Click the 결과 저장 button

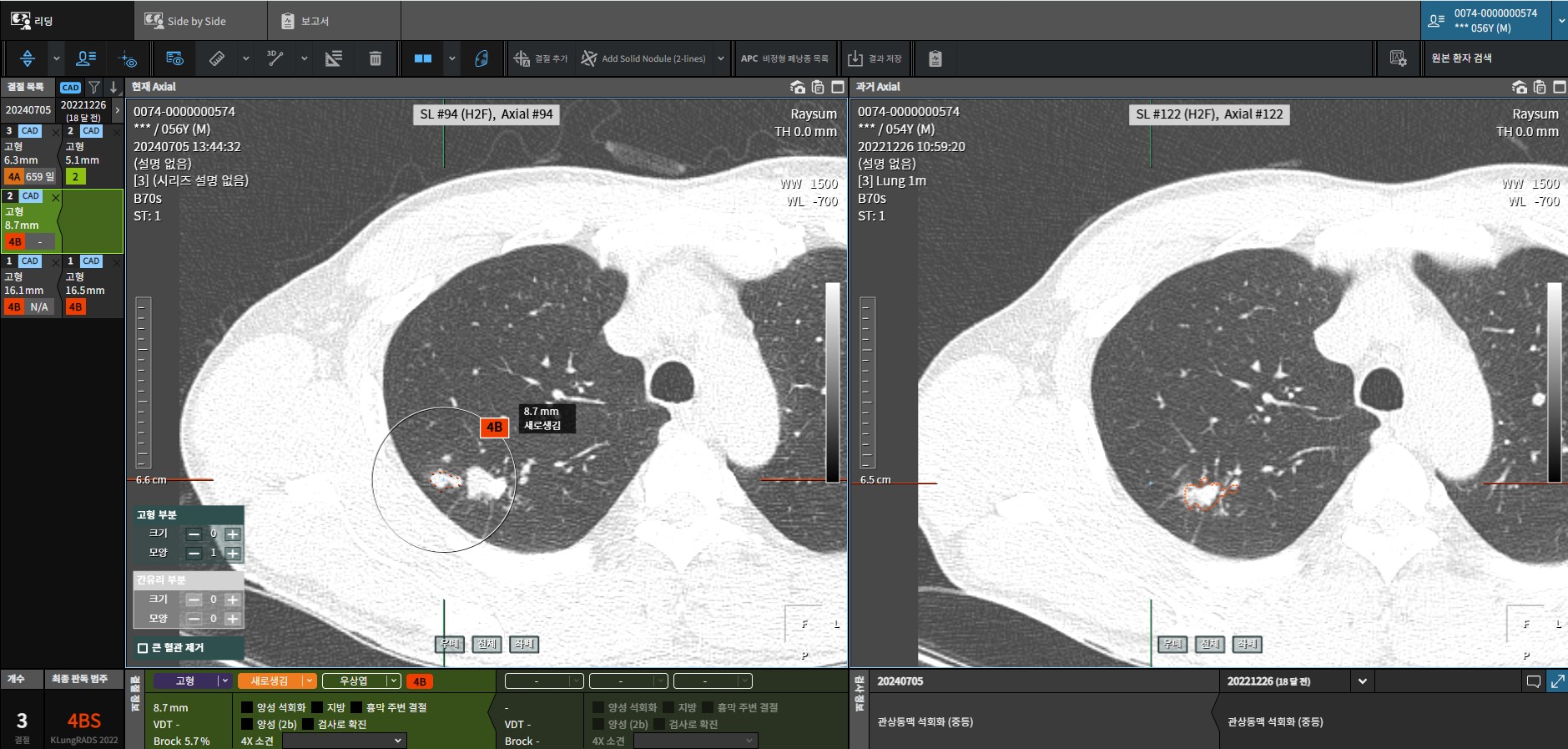tap(875, 58)
